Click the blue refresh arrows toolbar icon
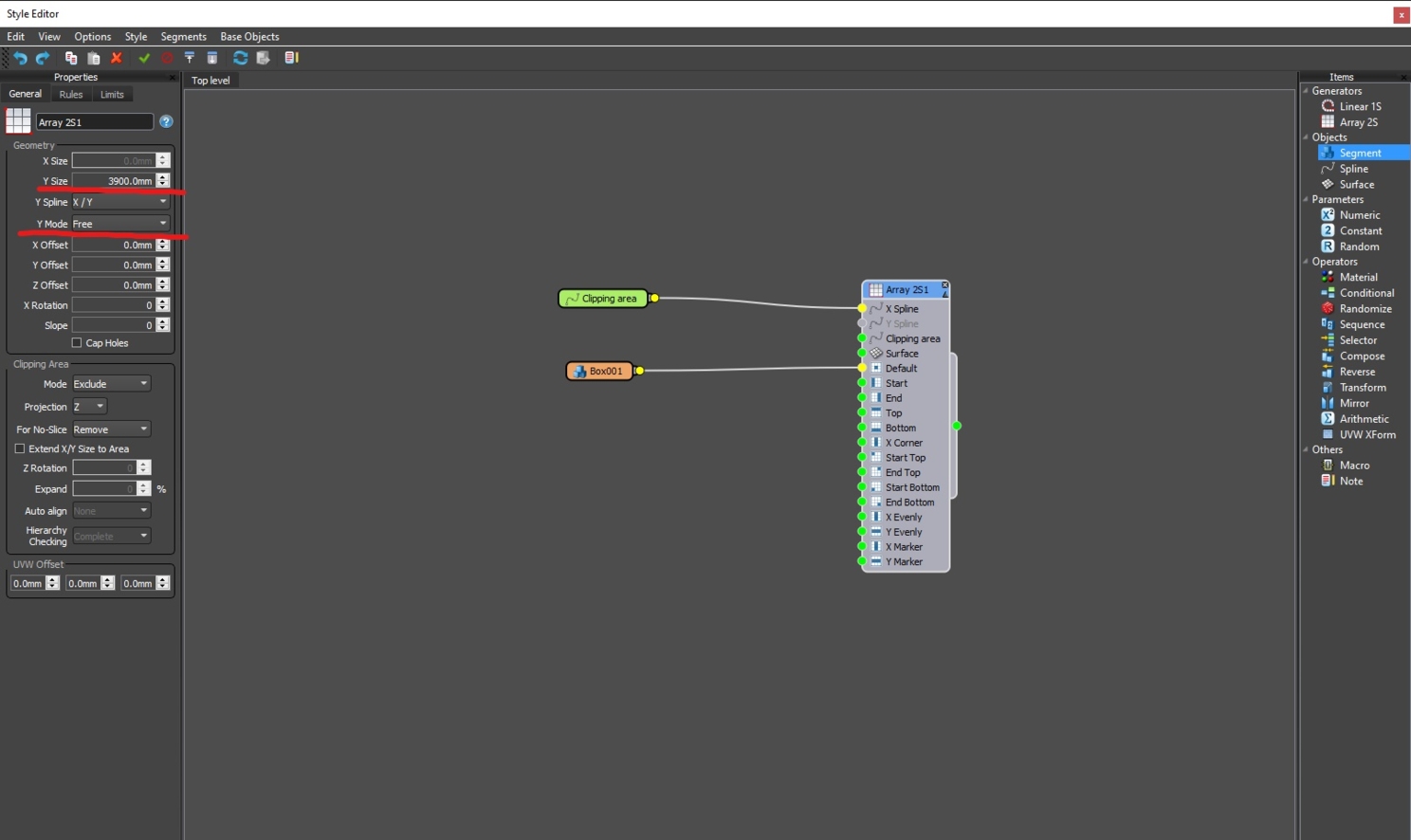The height and width of the screenshot is (840, 1411). [x=240, y=59]
